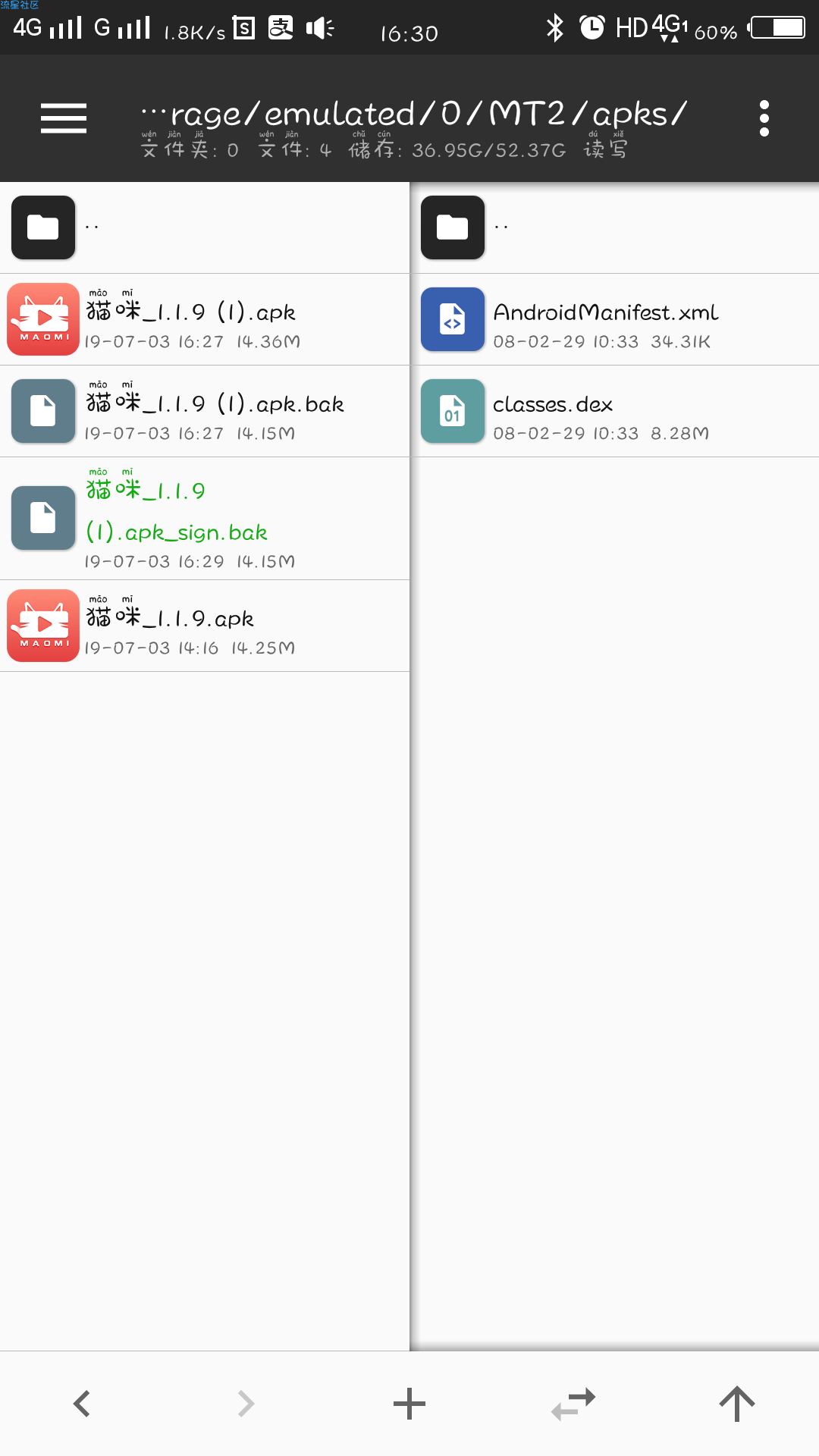The image size is (819, 1456).
Task: Tap the swap panels arrows icon
Action: [x=573, y=1404]
